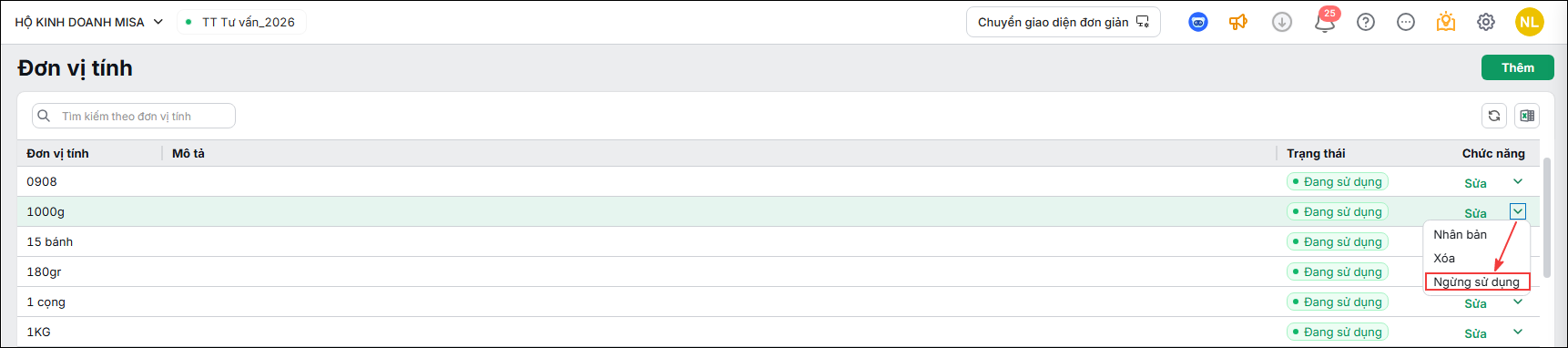1568x348 pixels.
Task: Expand HỘ KINH DOANH MISA dropdown
Action: (88, 22)
